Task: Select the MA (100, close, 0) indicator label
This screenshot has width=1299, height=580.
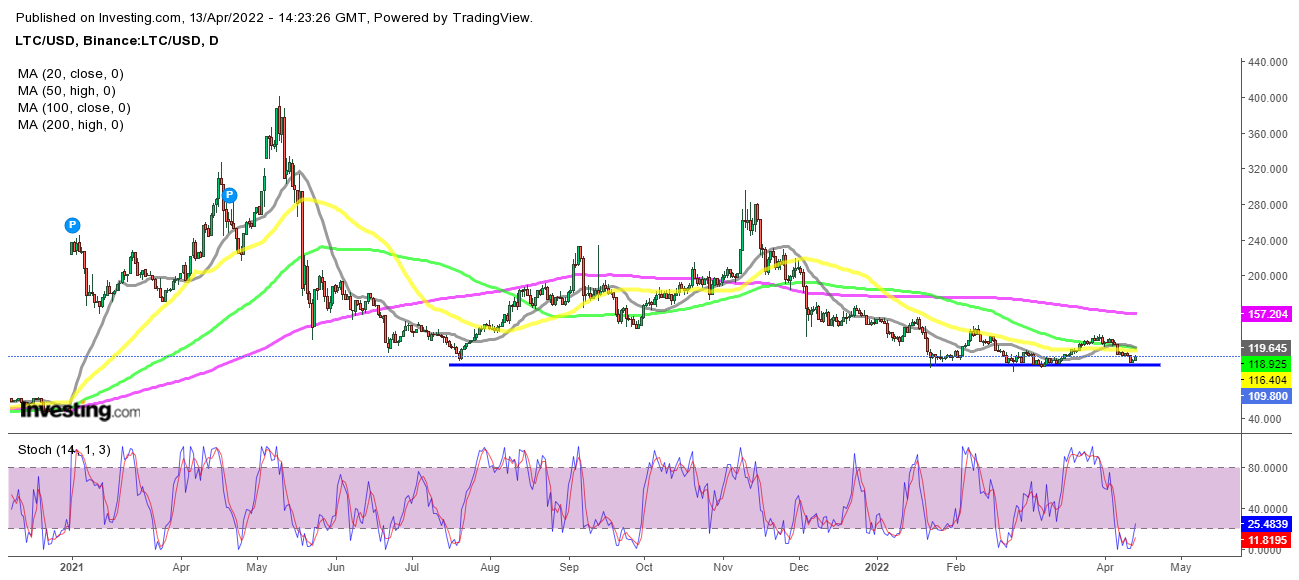Action: pos(74,108)
